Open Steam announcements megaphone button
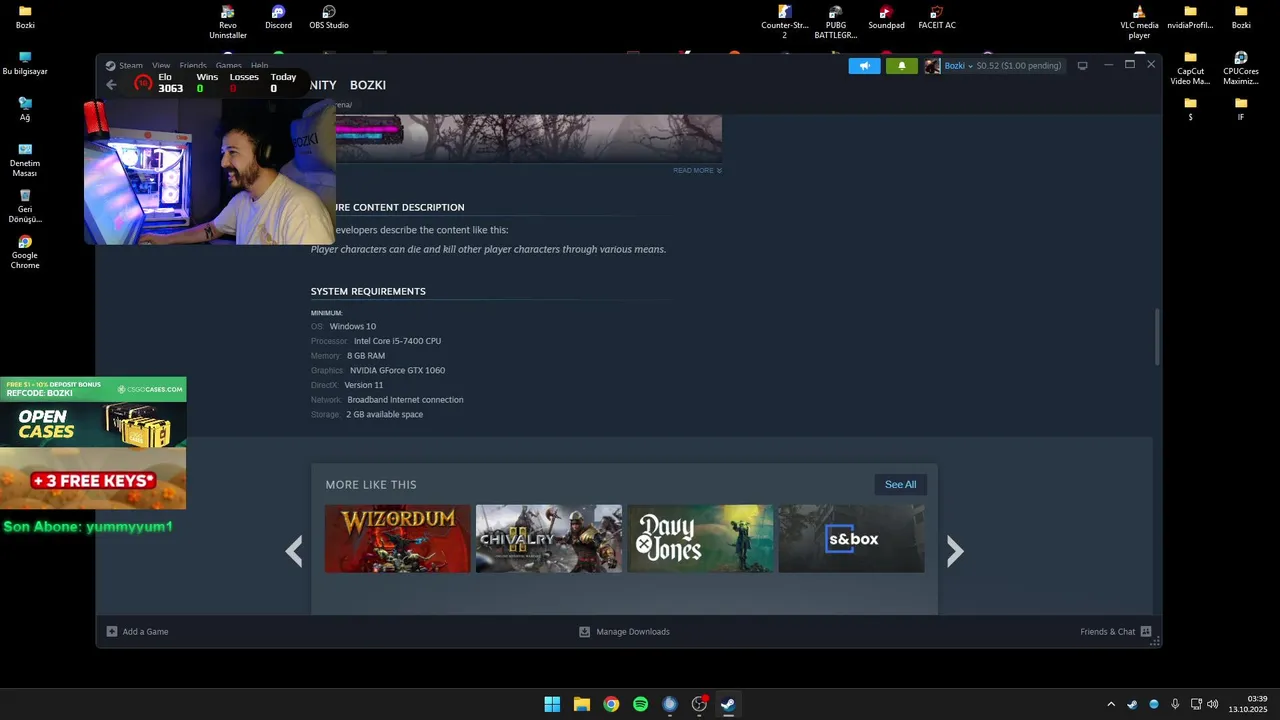Image resolution: width=1280 pixels, height=720 pixels. 864,66
